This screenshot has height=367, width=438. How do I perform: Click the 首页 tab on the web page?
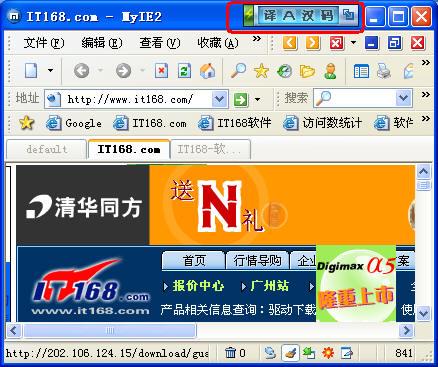[194, 261]
